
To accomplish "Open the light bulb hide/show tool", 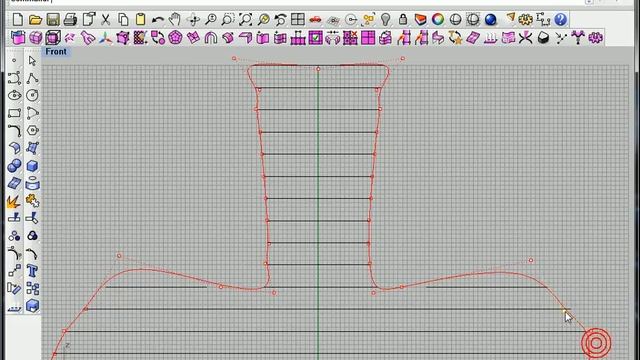I will coord(386,19).
